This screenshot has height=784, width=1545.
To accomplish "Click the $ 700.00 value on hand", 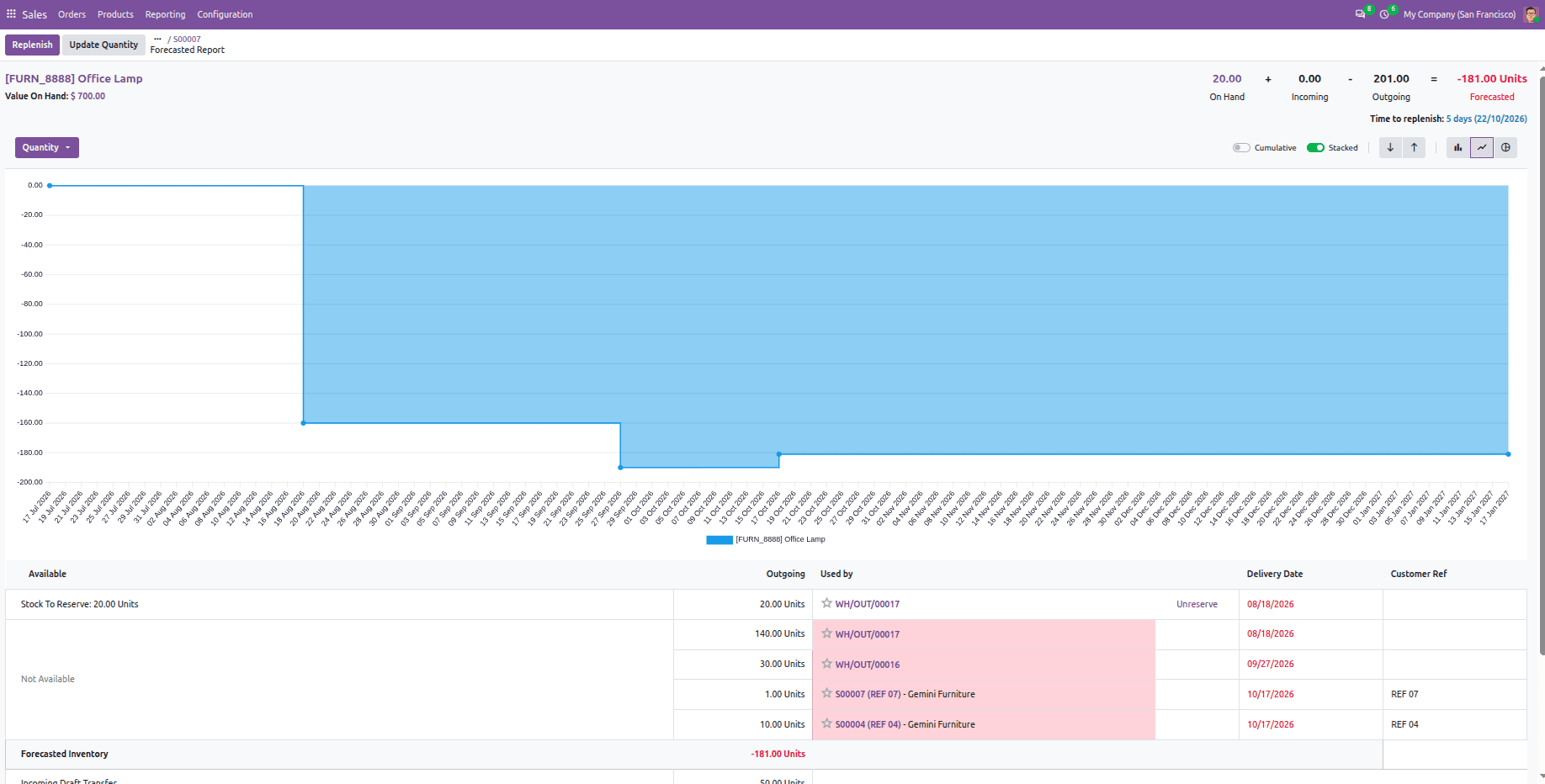I will [x=88, y=96].
